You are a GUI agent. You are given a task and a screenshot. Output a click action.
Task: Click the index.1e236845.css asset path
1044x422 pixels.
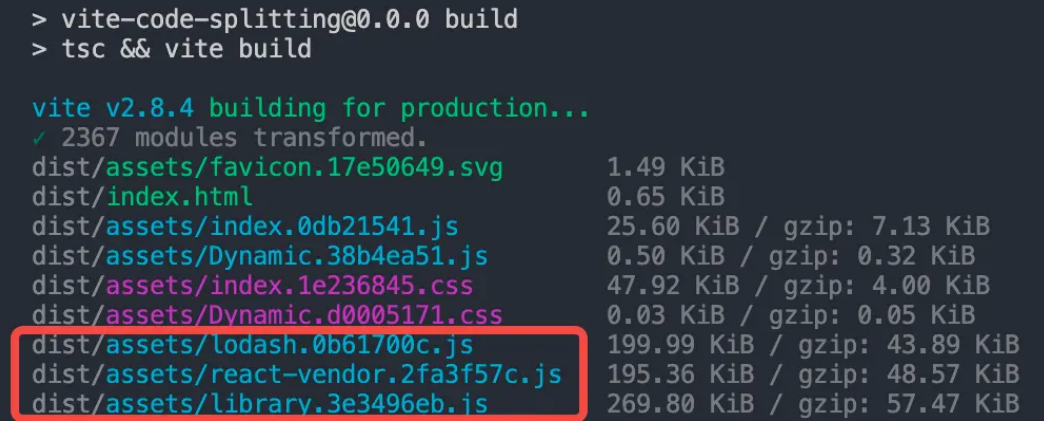click(x=252, y=285)
